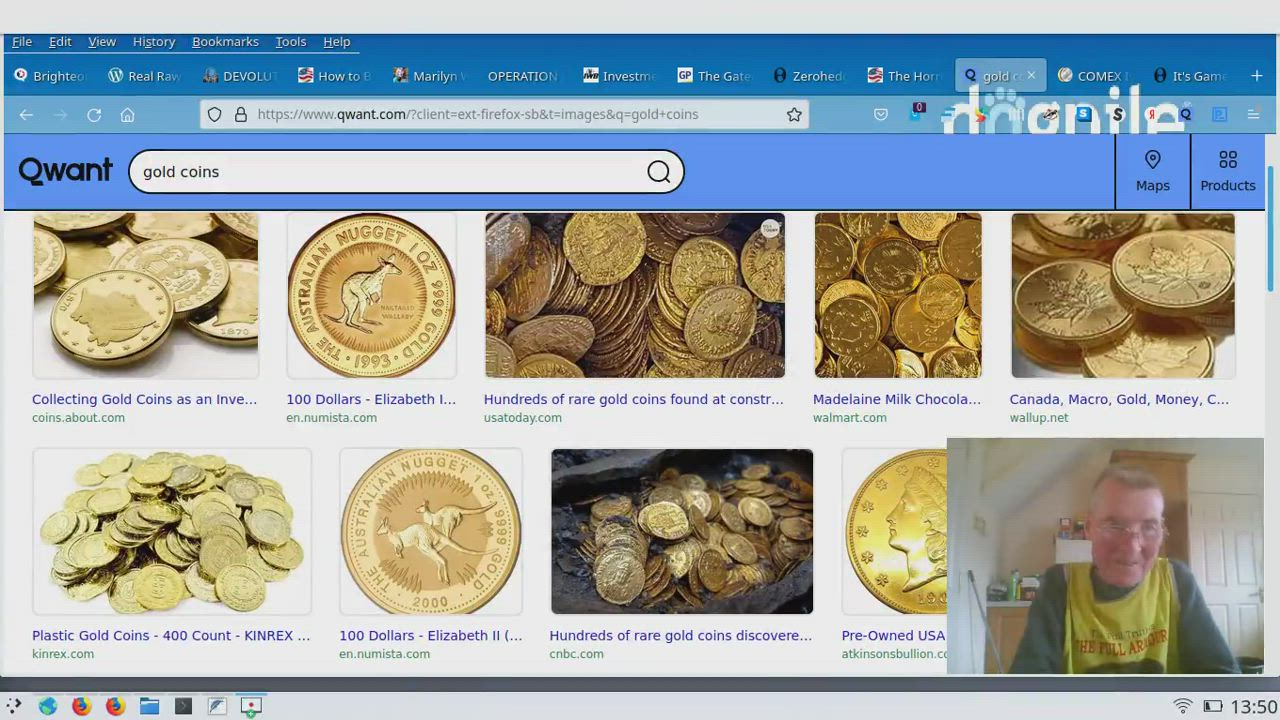Switch to the Zerohedge tab
This screenshot has height=720, width=1280.
point(808,76)
